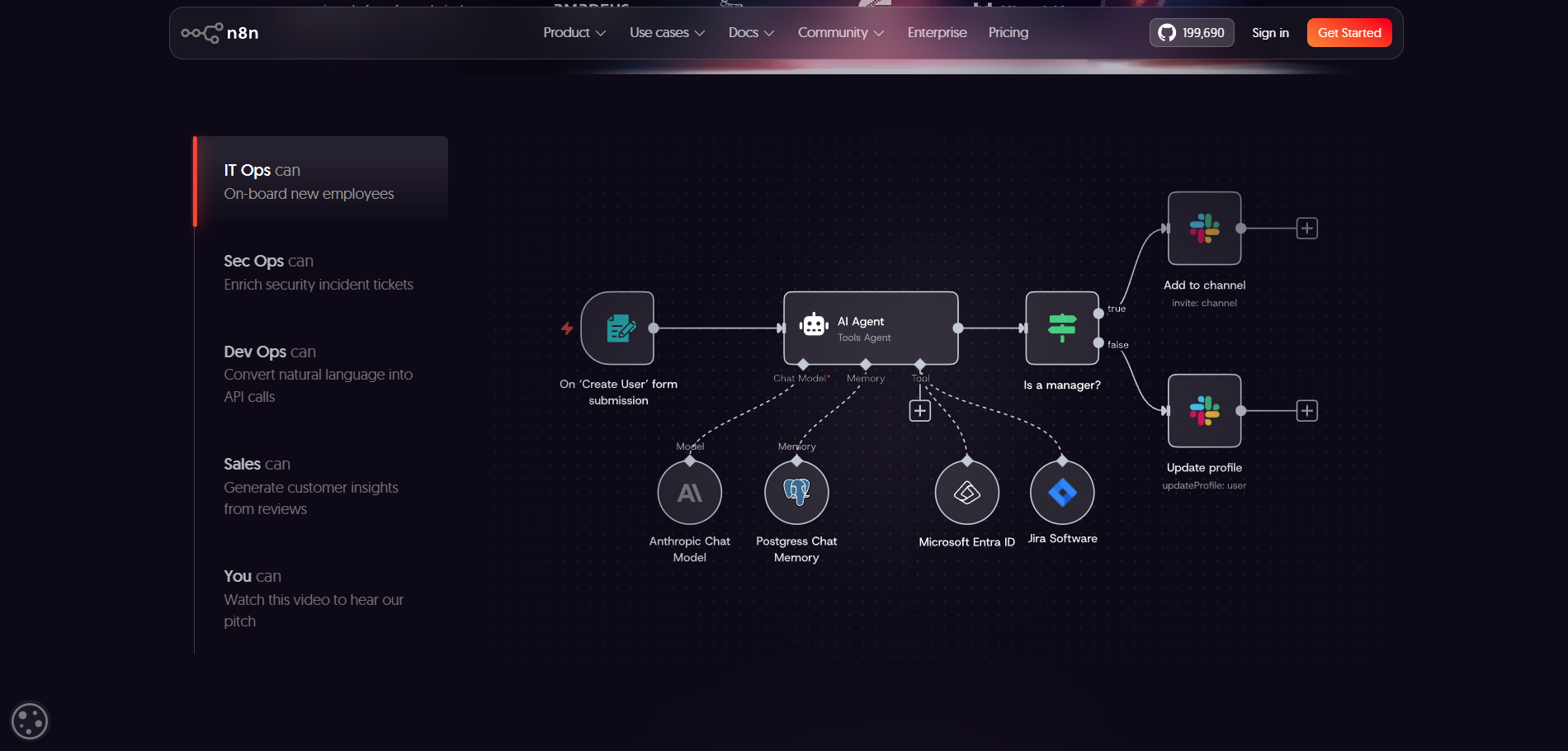Click the 'Is a manager?' switch node

coord(1062,328)
